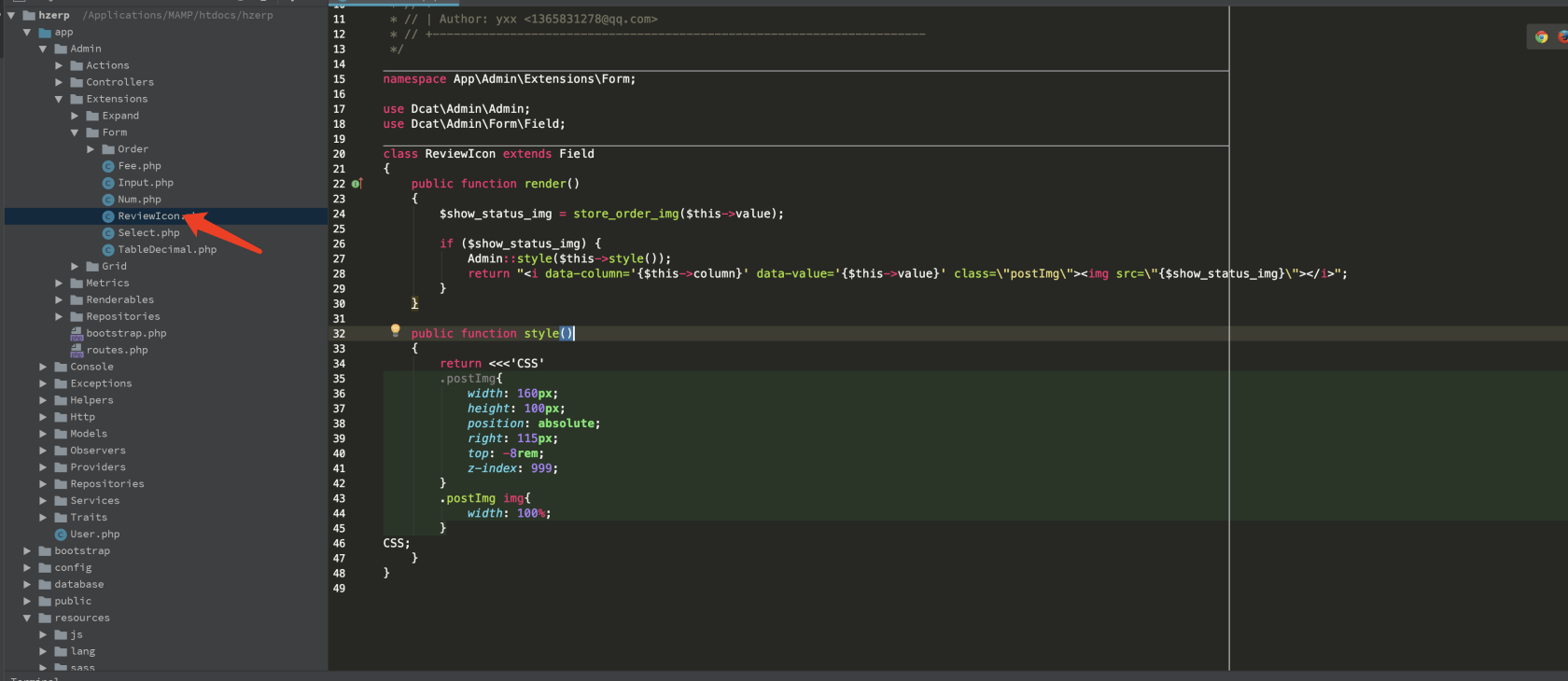1568x681 pixels.
Task: Click the store_order_img function call
Action: tap(627, 214)
